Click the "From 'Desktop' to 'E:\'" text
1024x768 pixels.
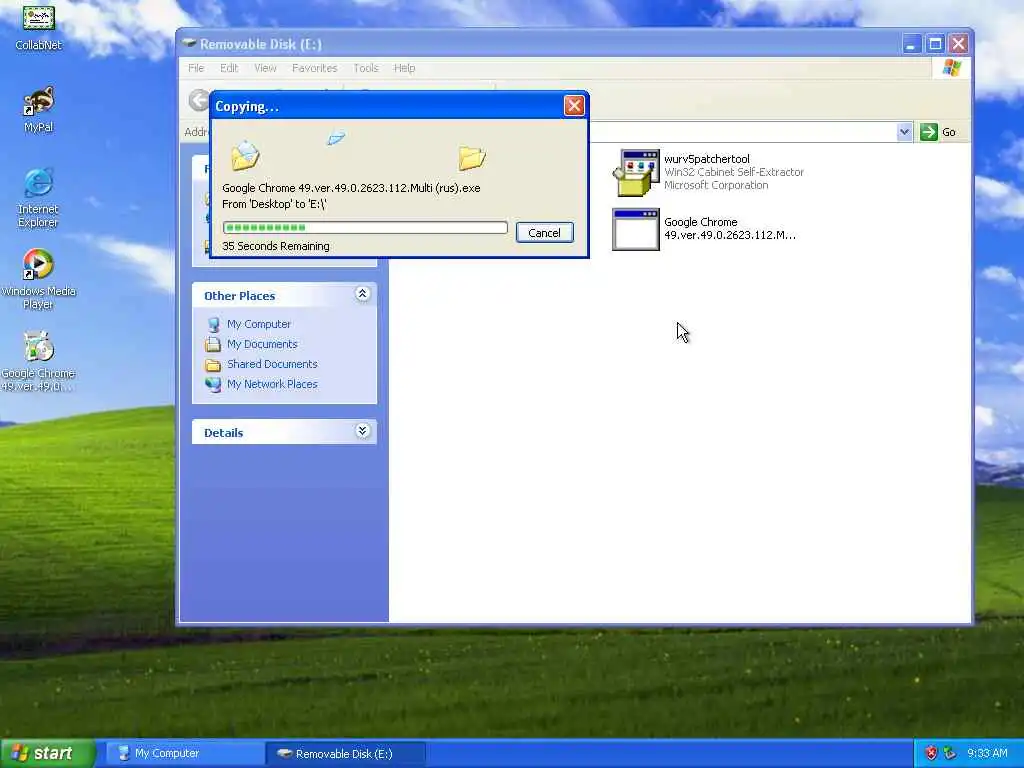coord(274,204)
